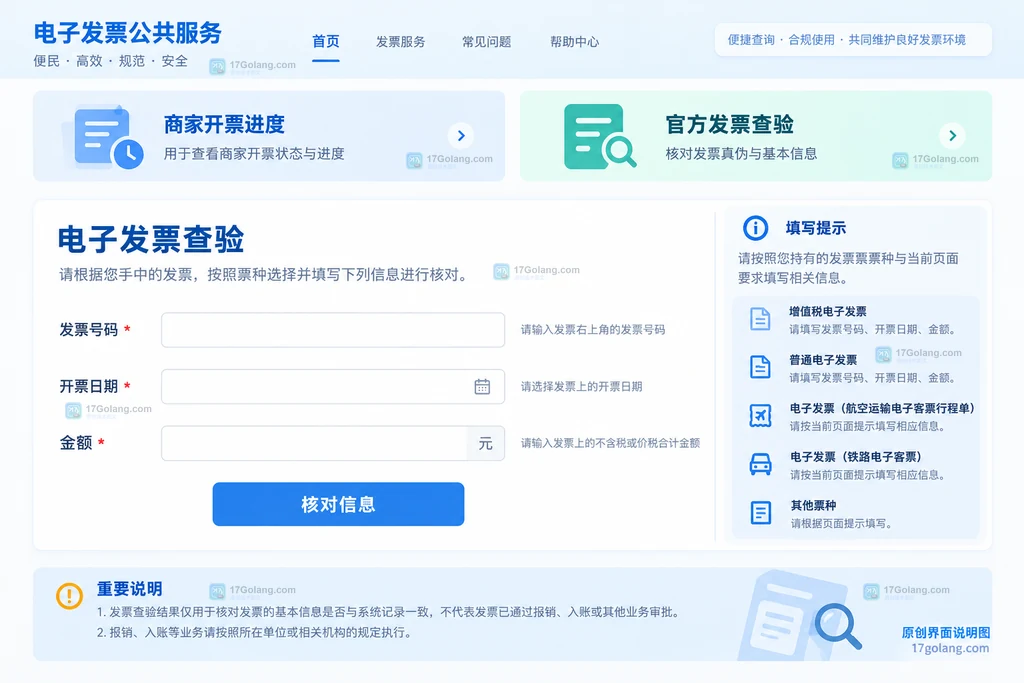
Task: Click the 便捷查询·合规使用 slogan banner
Action: [853, 40]
